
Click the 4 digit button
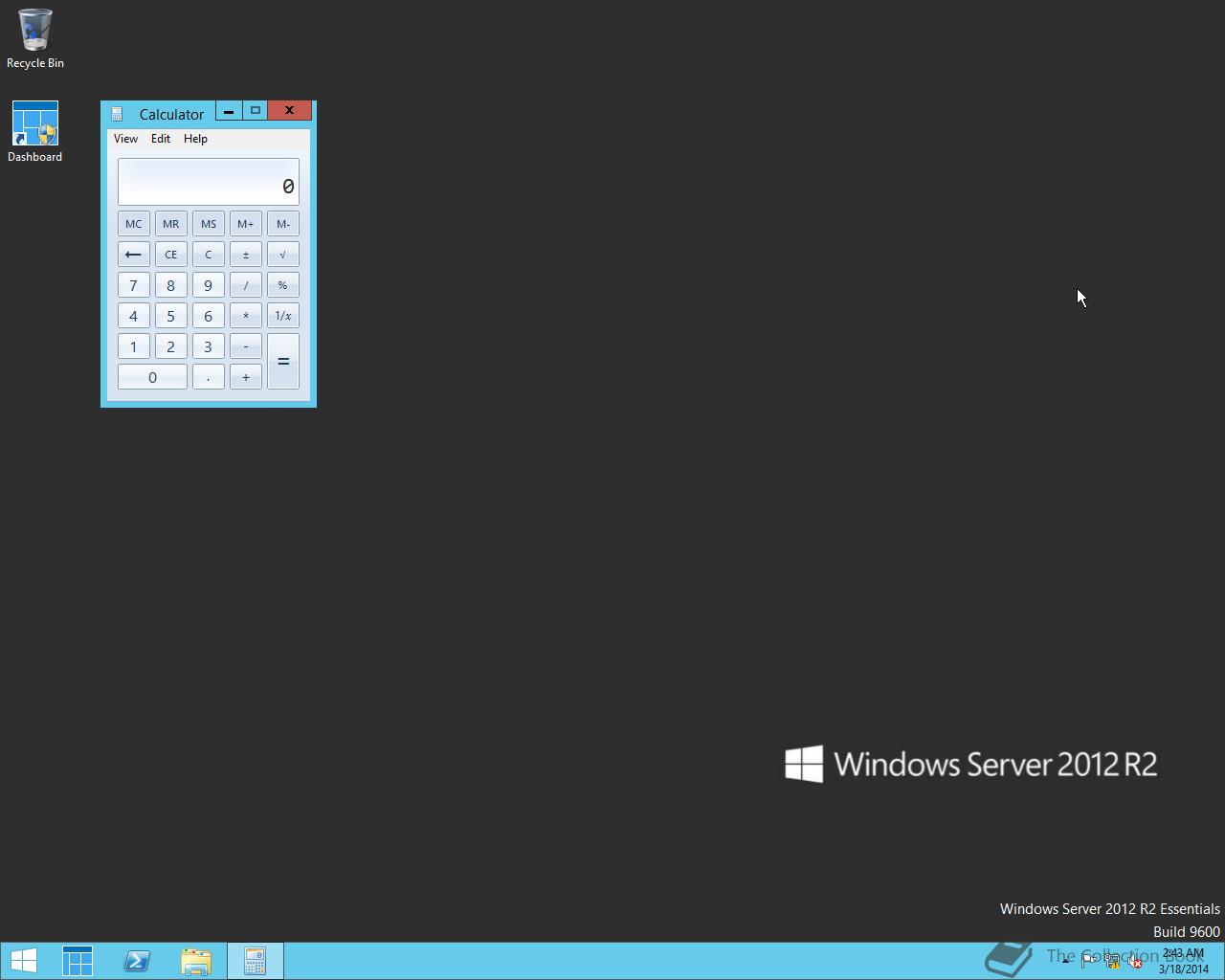tap(134, 316)
